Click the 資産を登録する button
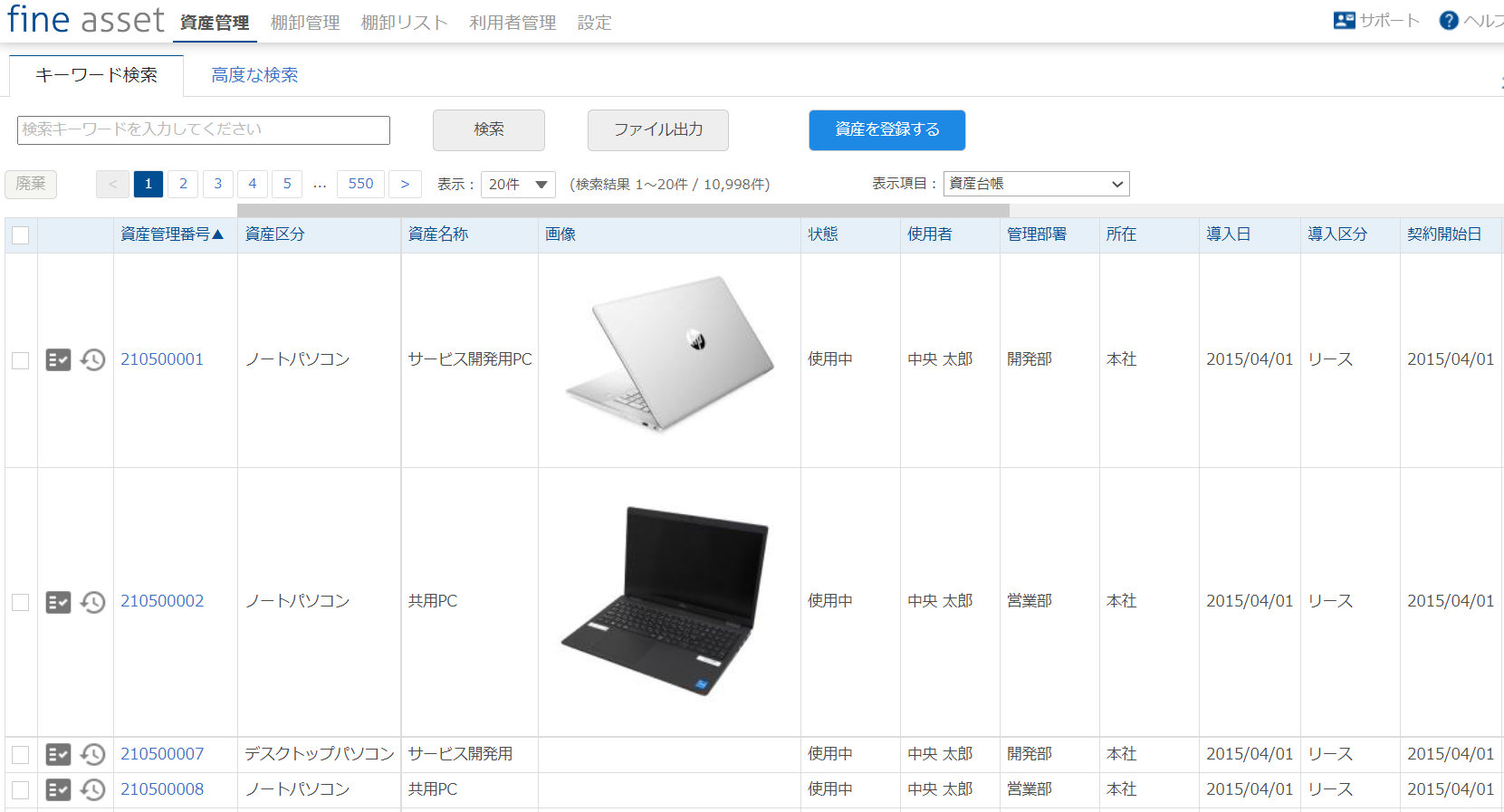1504x812 pixels. [x=887, y=129]
